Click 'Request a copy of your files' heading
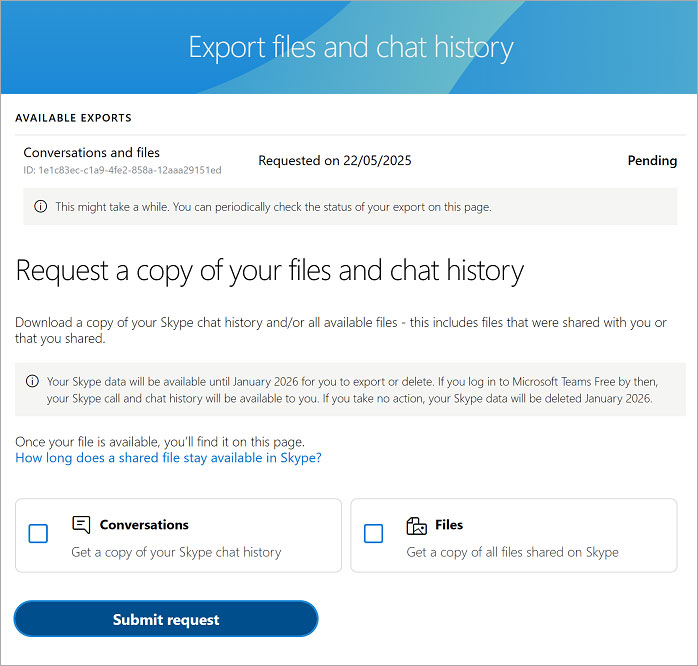Image resolution: width=698 pixels, height=666 pixels. pyautogui.click(x=269, y=270)
